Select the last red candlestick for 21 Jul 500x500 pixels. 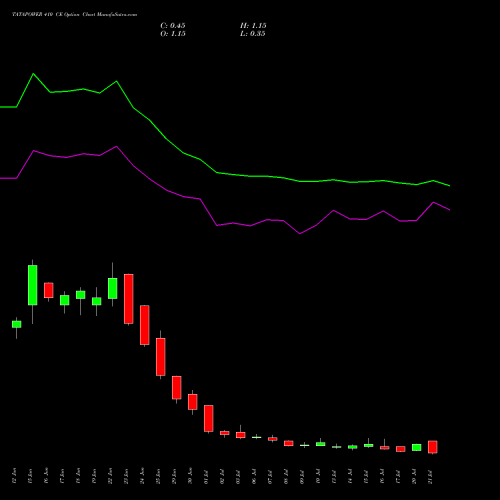(x=433, y=447)
